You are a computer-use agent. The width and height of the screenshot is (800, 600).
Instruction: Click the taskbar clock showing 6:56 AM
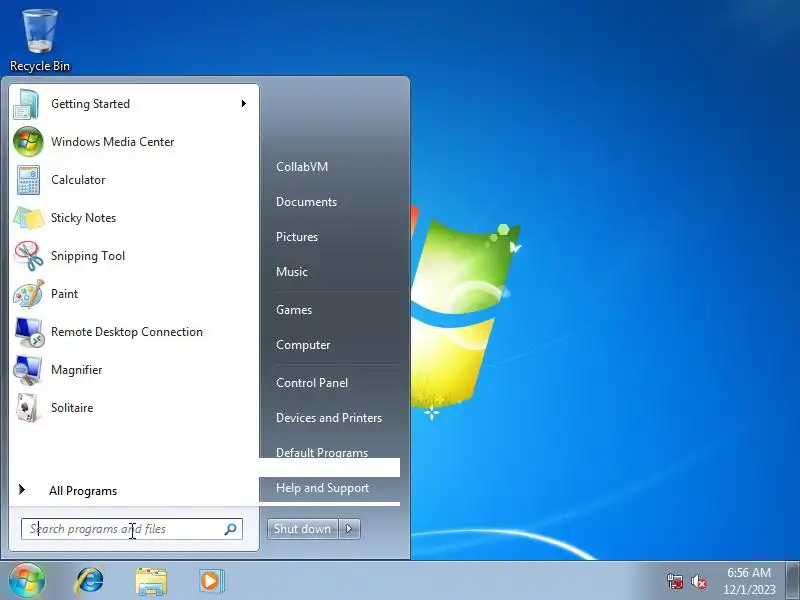(x=749, y=573)
